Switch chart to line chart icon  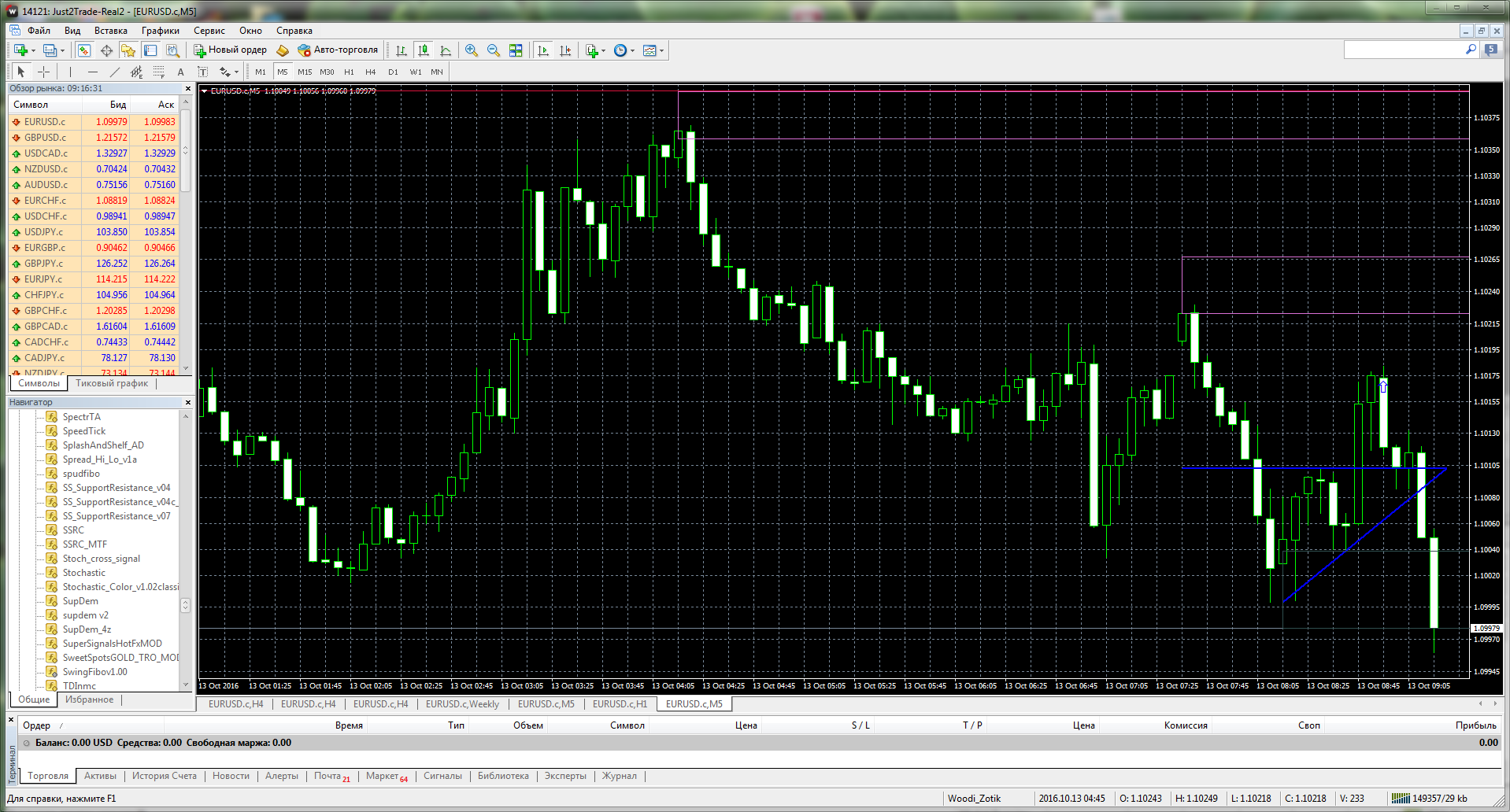pyautogui.click(x=446, y=50)
